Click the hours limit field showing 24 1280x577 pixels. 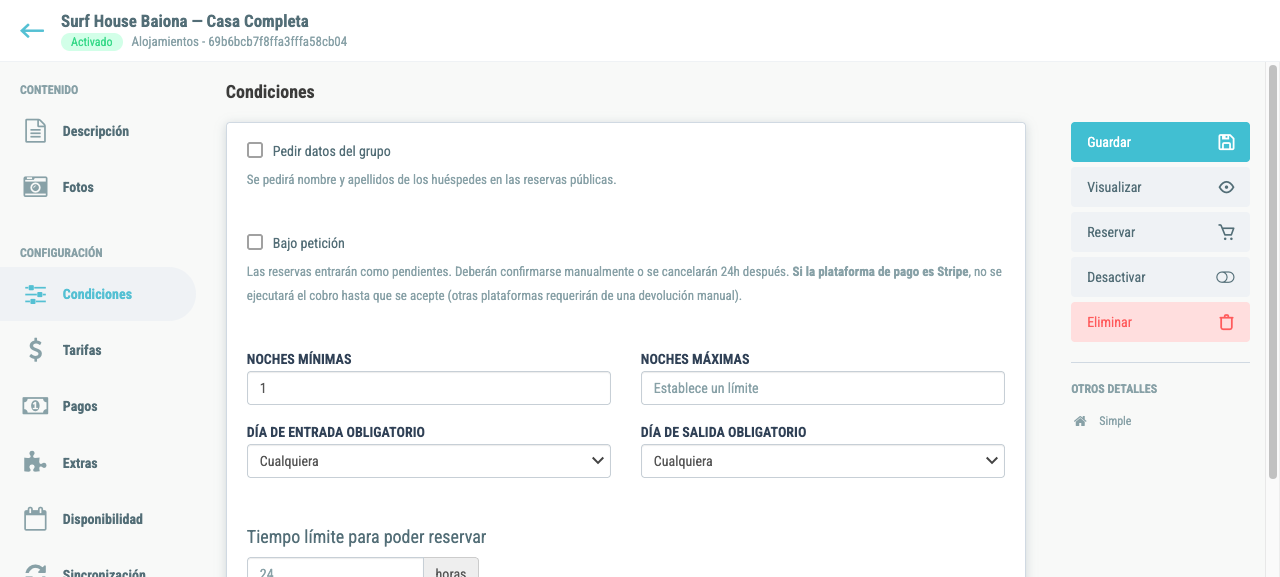click(336, 568)
